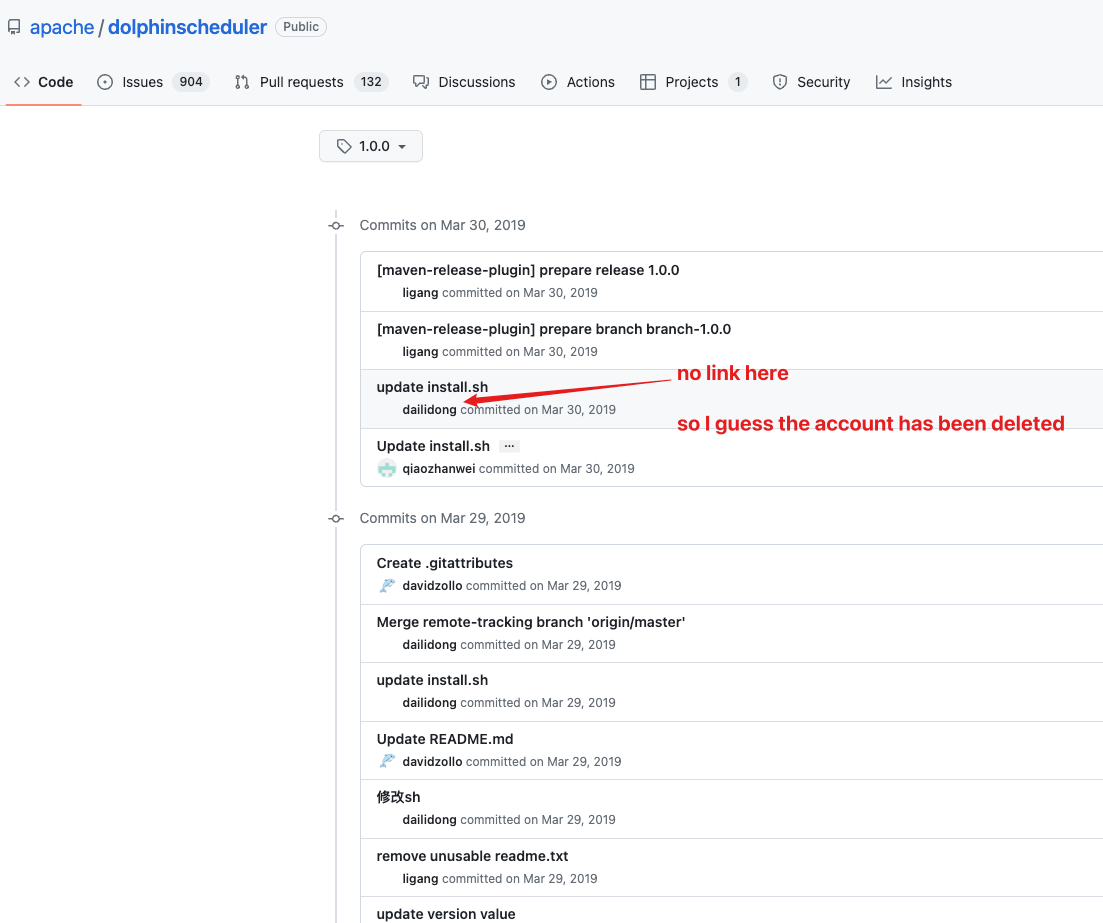Go to the Actions tab
This screenshot has height=923, width=1103.
(578, 82)
